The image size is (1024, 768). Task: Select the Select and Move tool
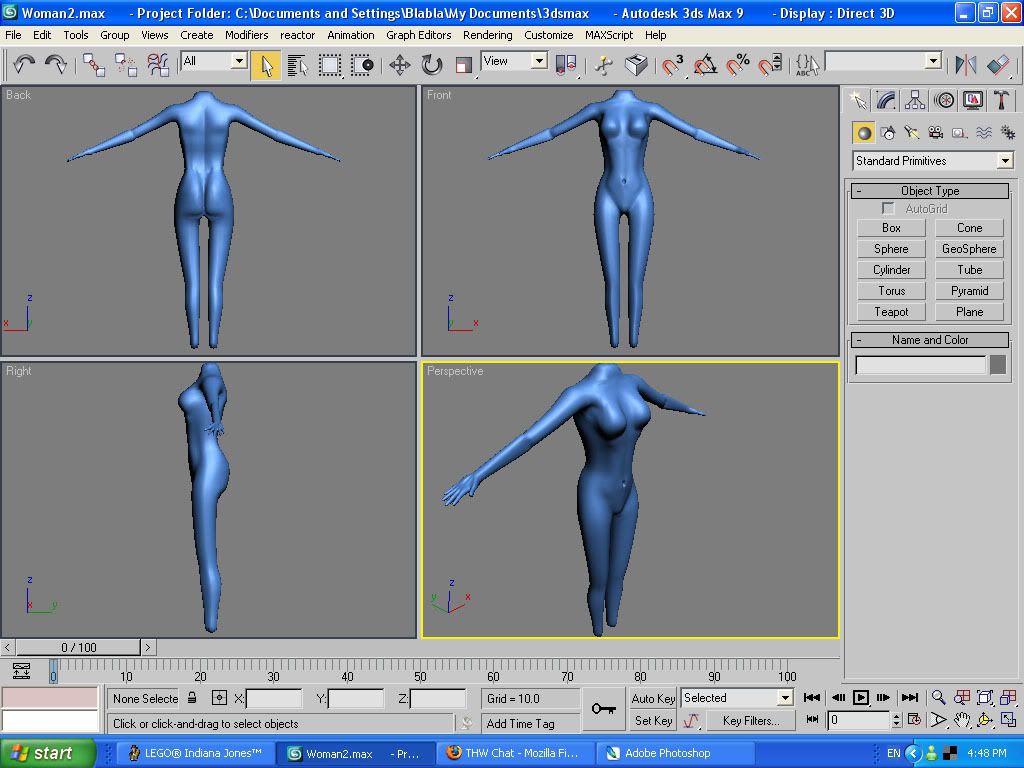pos(400,65)
